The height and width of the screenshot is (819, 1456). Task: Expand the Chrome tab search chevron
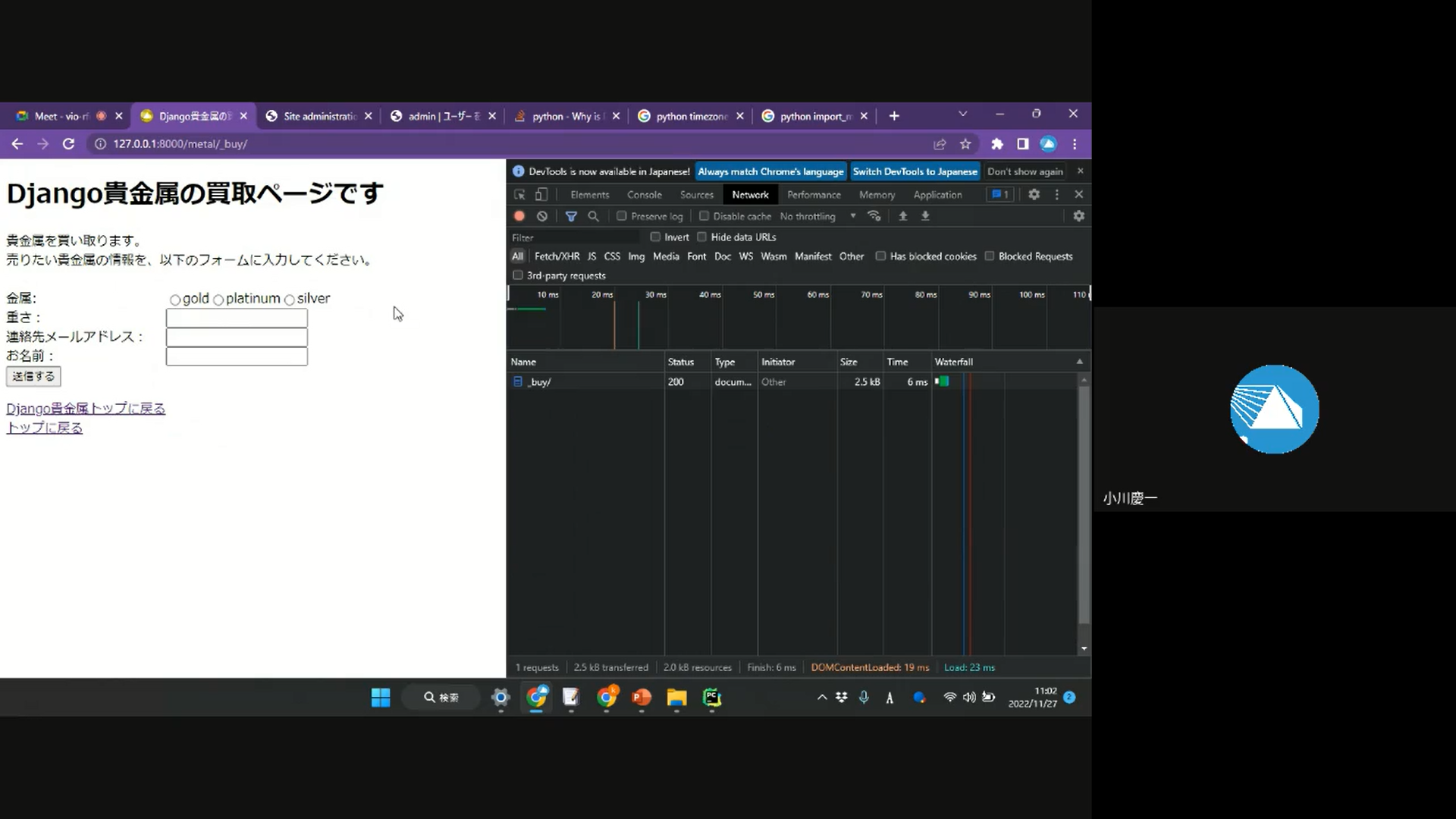click(x=962, y=114)
